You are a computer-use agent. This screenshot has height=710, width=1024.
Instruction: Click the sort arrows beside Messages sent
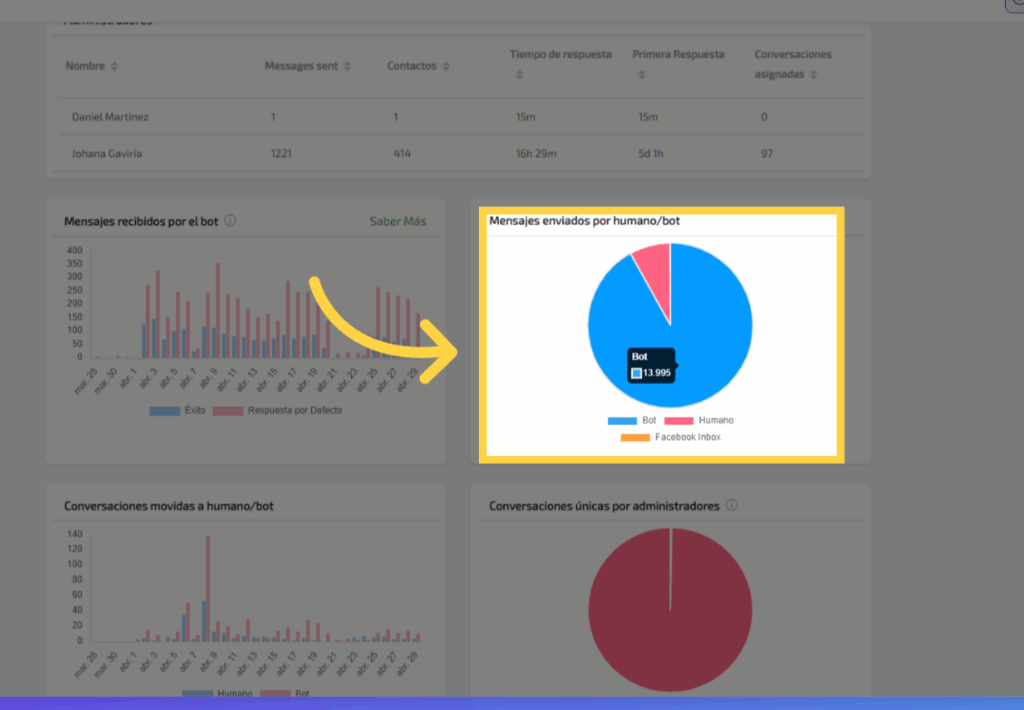347,66
